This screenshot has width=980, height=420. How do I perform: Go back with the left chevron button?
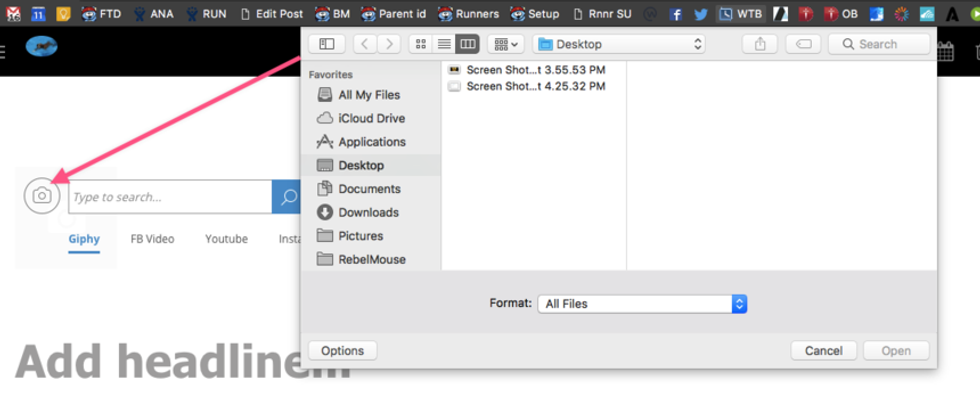(365, 44)
